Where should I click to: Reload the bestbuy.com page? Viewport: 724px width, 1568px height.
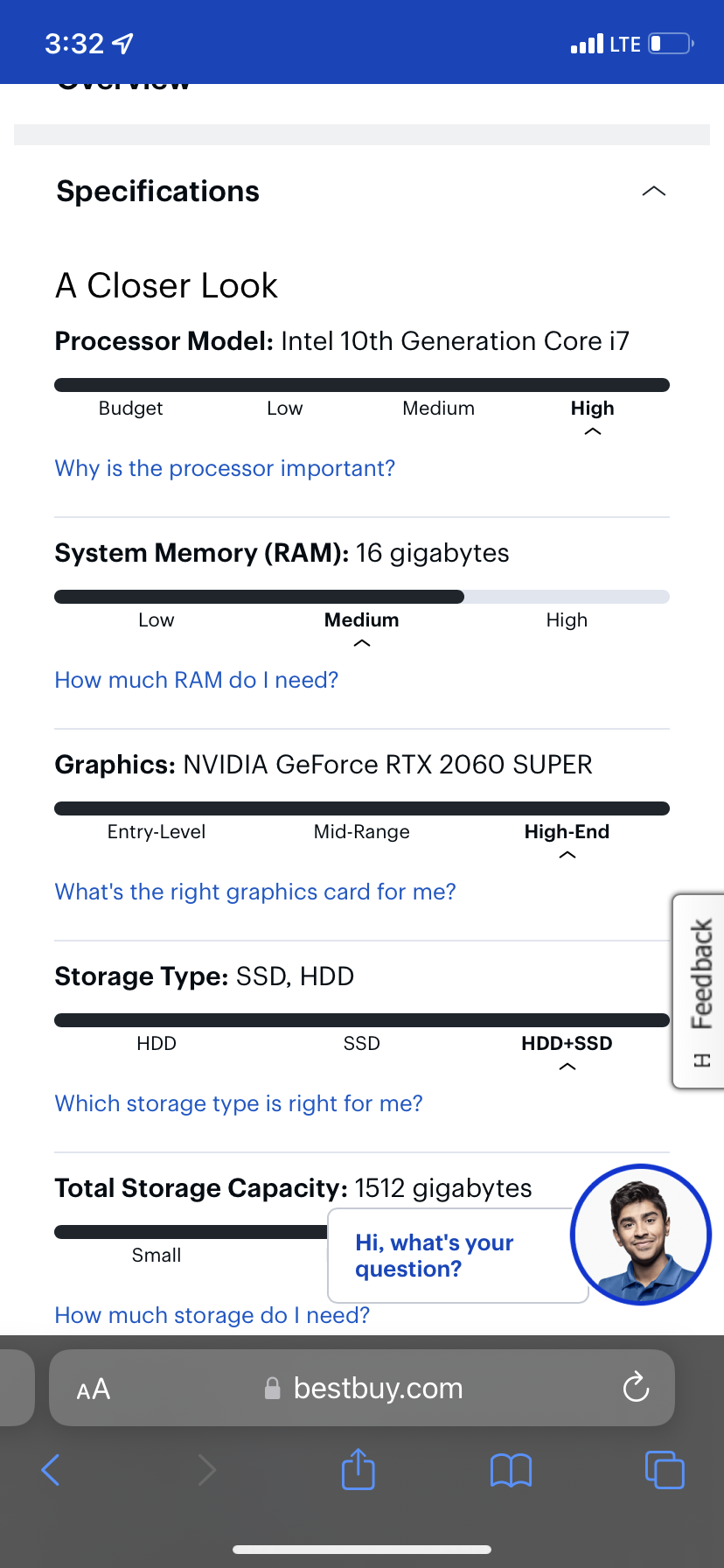pos(636,1387)
